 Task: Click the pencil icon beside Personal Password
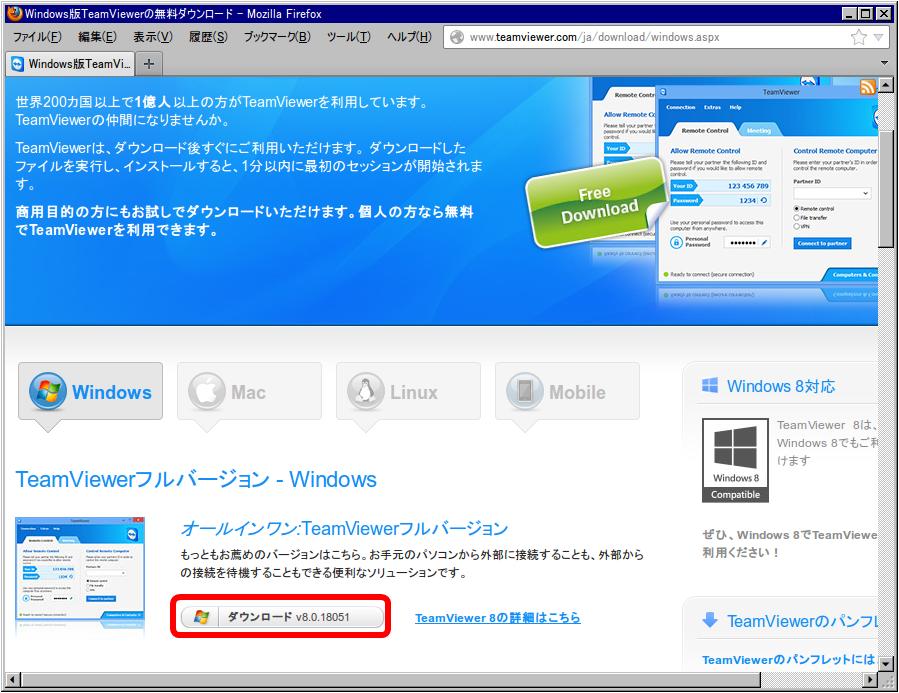(x=763, y=243)
